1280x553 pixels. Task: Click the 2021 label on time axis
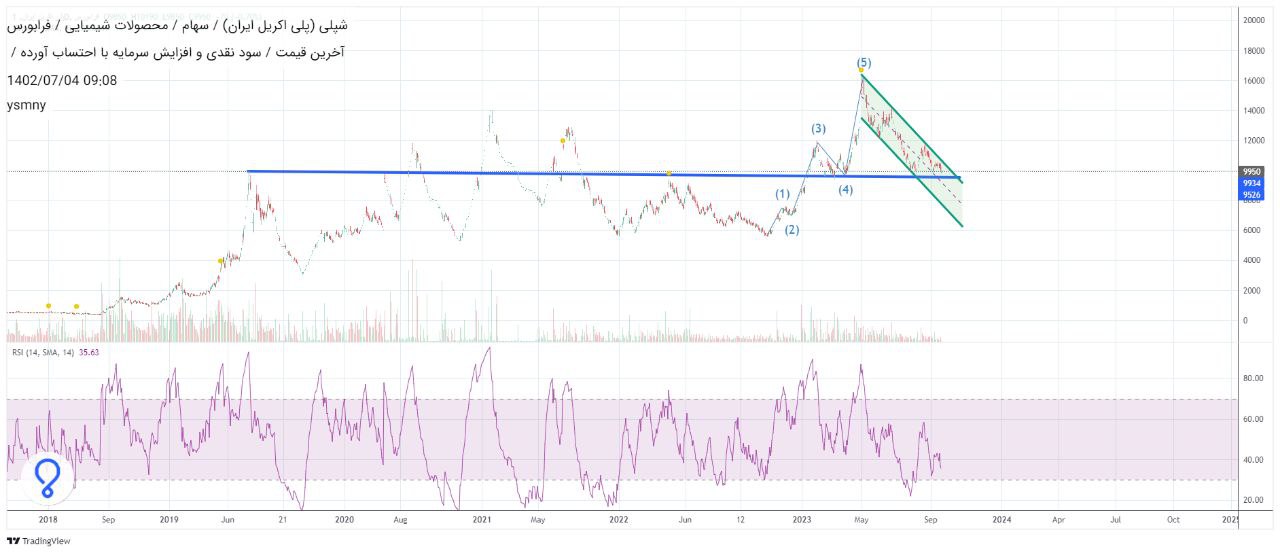[x=482, y=520]
